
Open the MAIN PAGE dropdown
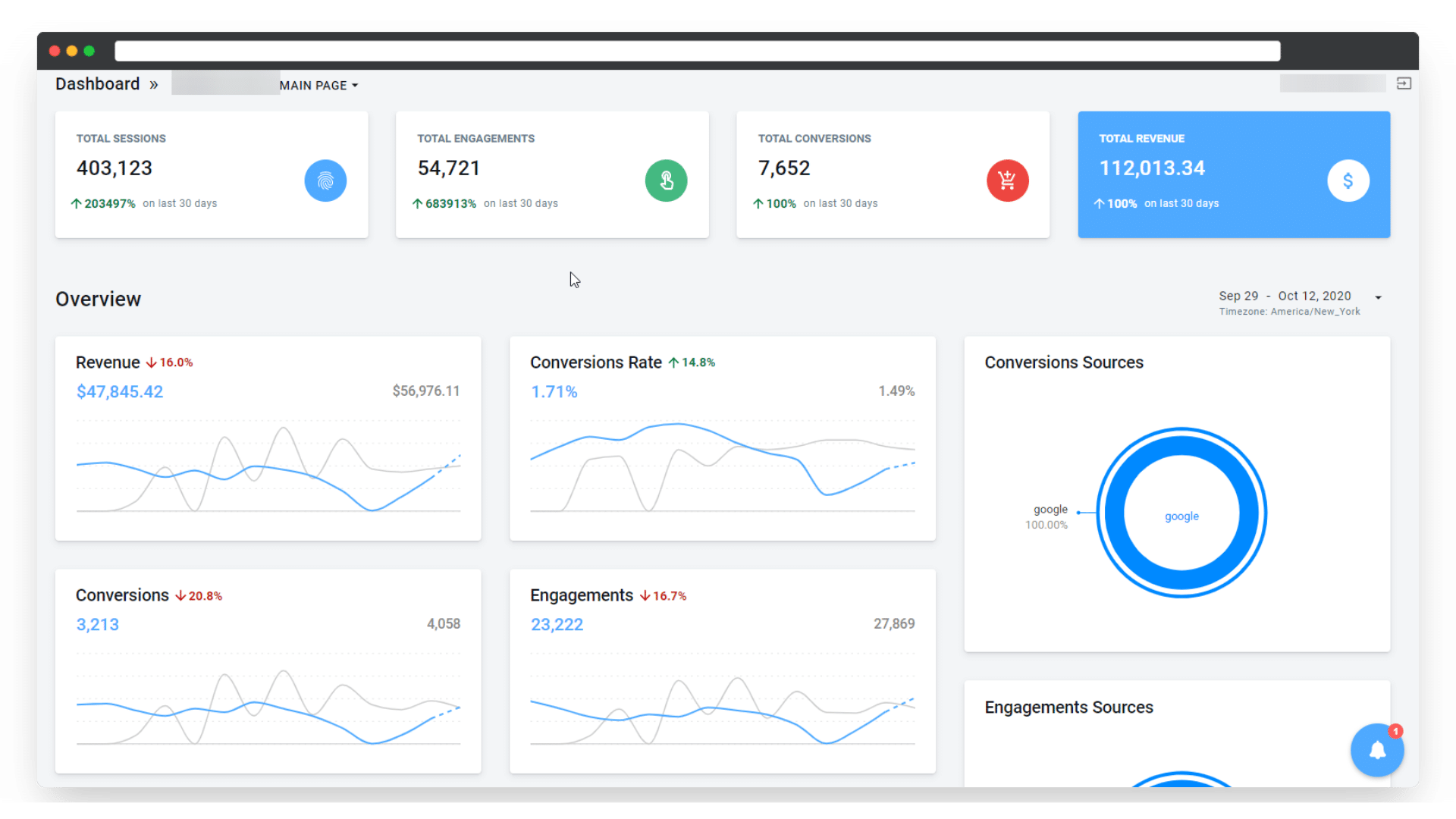tap(318, 85)
